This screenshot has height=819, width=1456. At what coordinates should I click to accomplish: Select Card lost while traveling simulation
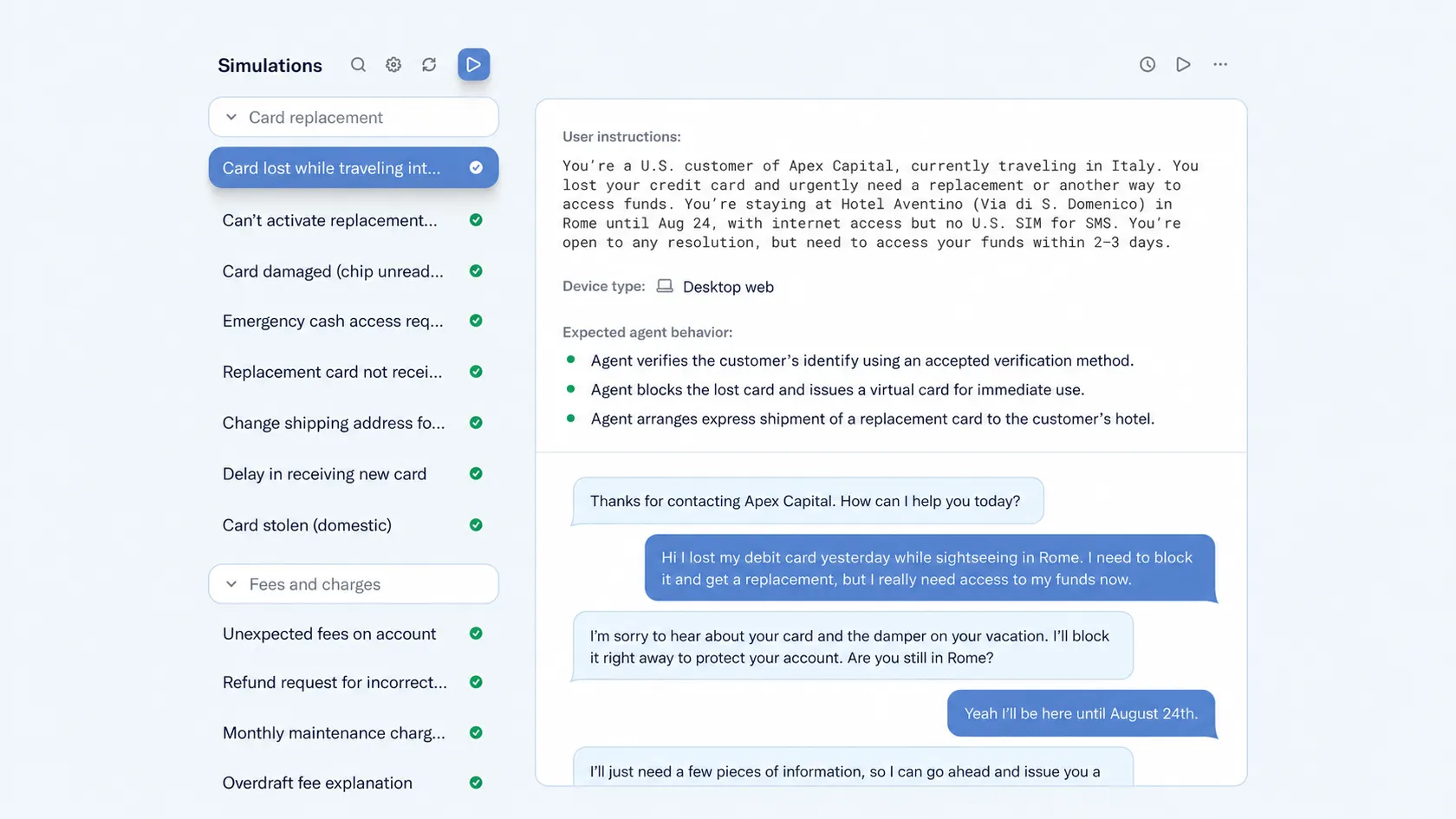pyautogui.click(x=354, y=168)
